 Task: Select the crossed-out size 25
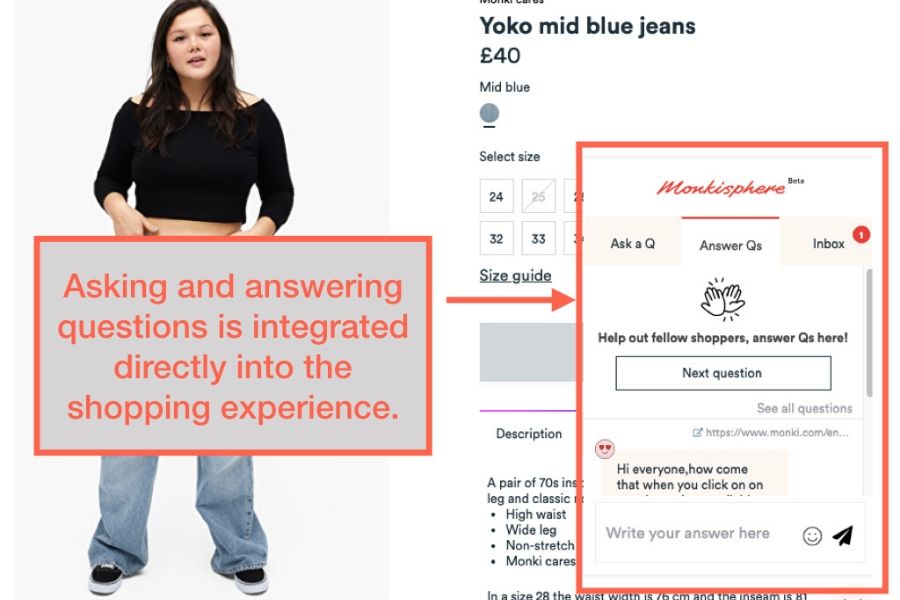pyautogui.click(x=538, y=196)
